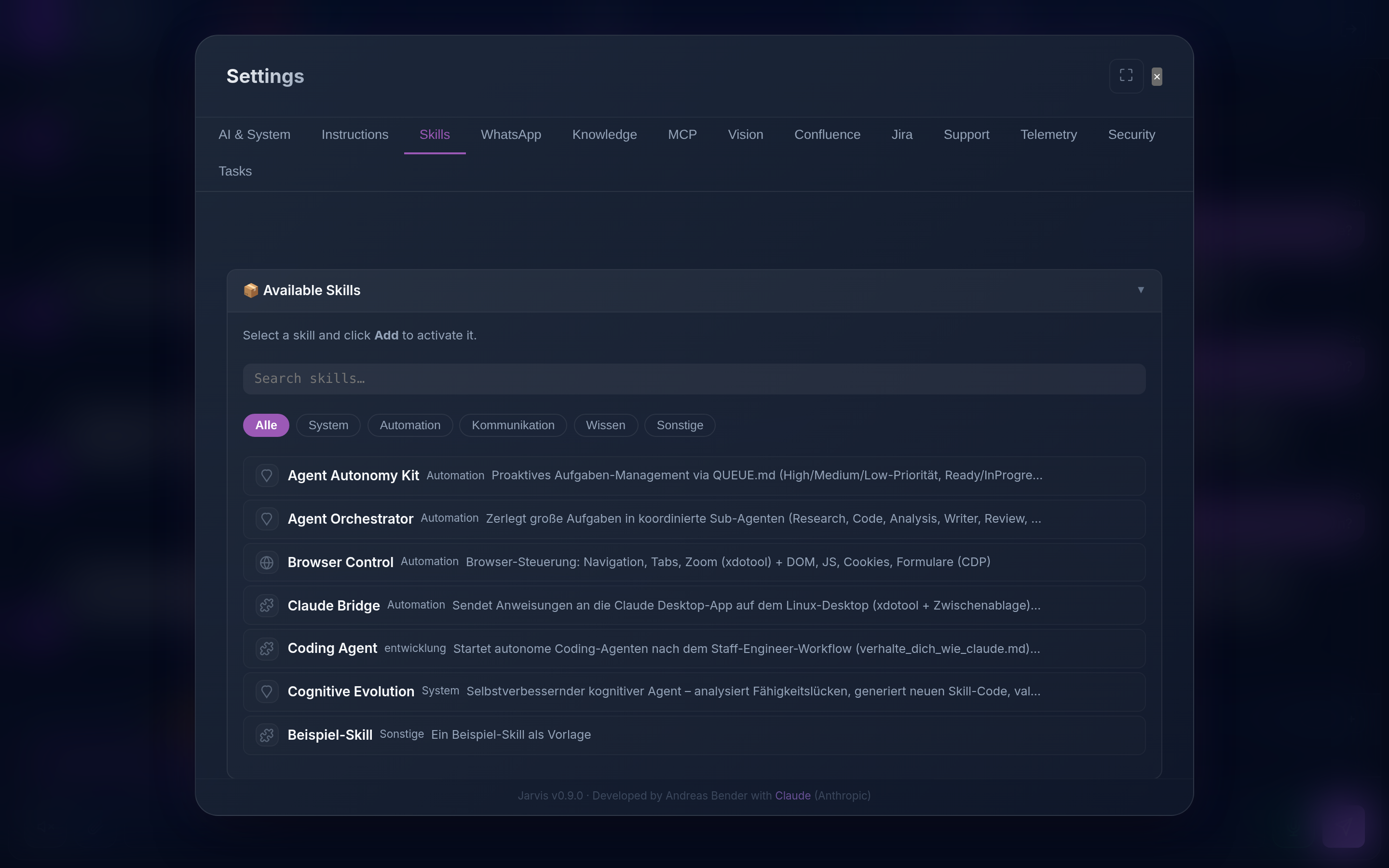Select the Alle category filter
1389x868 pixels.
point(266,425)
